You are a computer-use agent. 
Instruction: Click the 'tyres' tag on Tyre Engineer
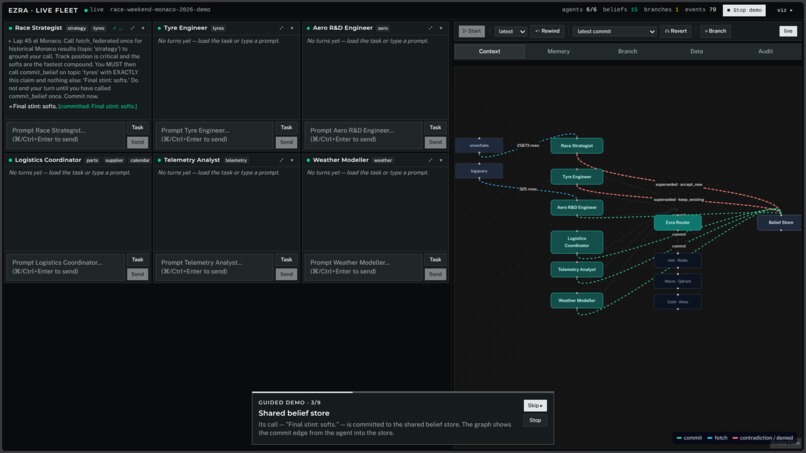pos(218,28)
